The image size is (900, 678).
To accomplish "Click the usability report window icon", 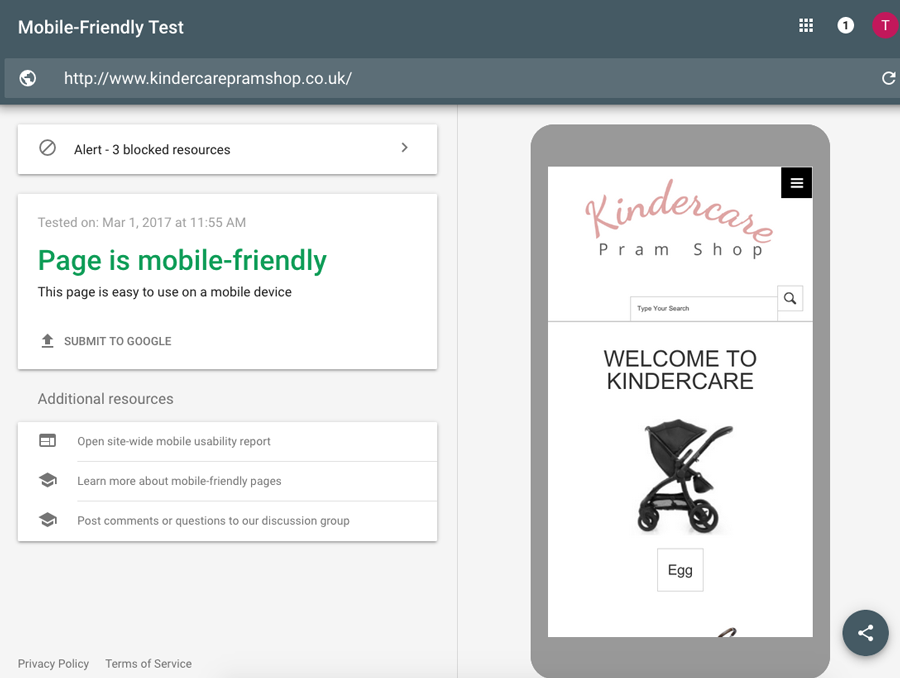I will pyautogui.click(x=48, y=441).
